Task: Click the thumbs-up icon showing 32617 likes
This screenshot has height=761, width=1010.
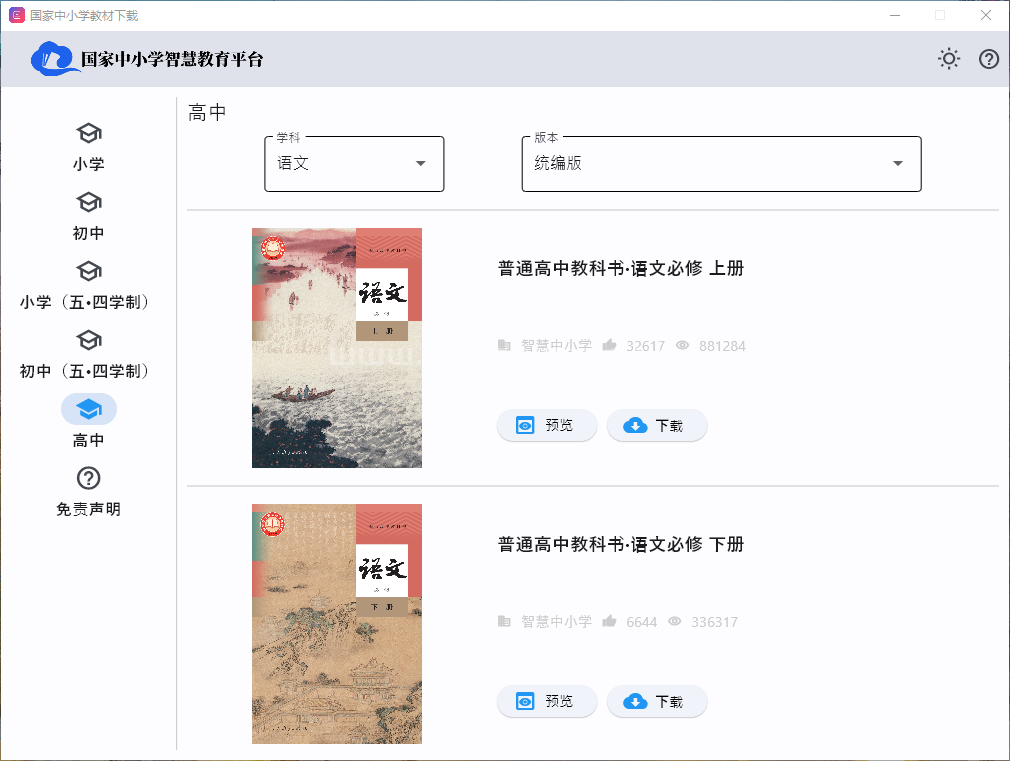Action: 610,345
